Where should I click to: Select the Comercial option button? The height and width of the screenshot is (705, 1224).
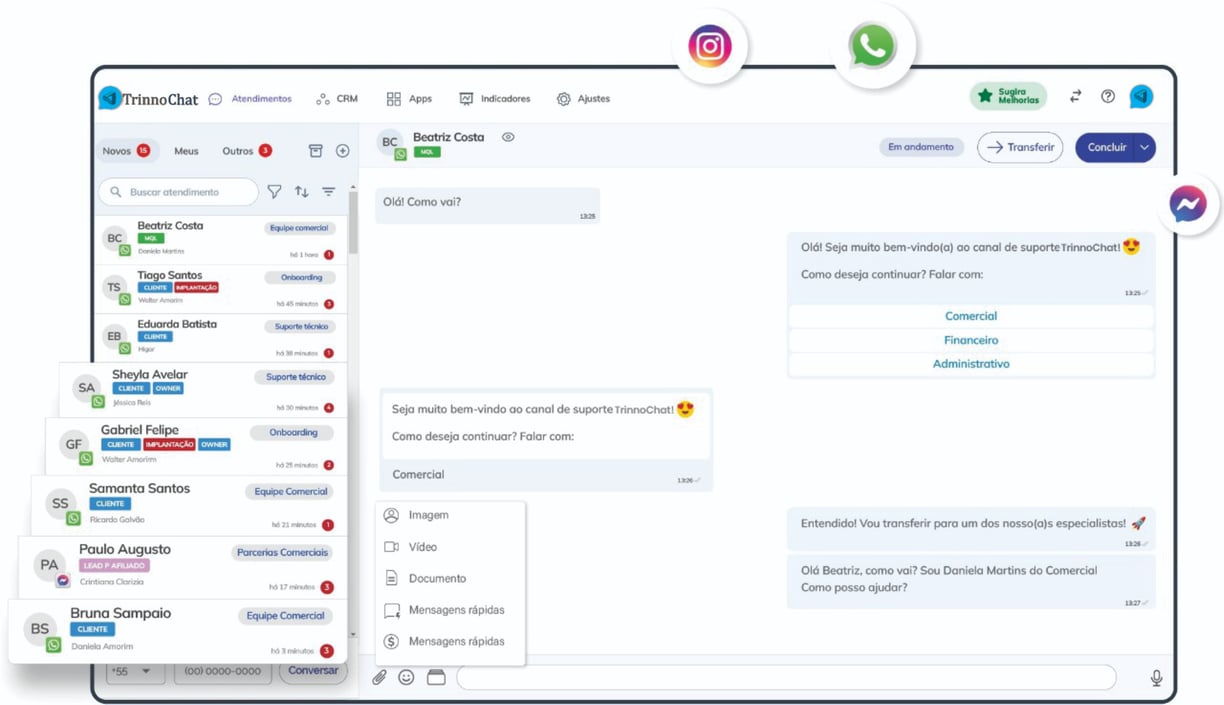[x=971, y=316]
